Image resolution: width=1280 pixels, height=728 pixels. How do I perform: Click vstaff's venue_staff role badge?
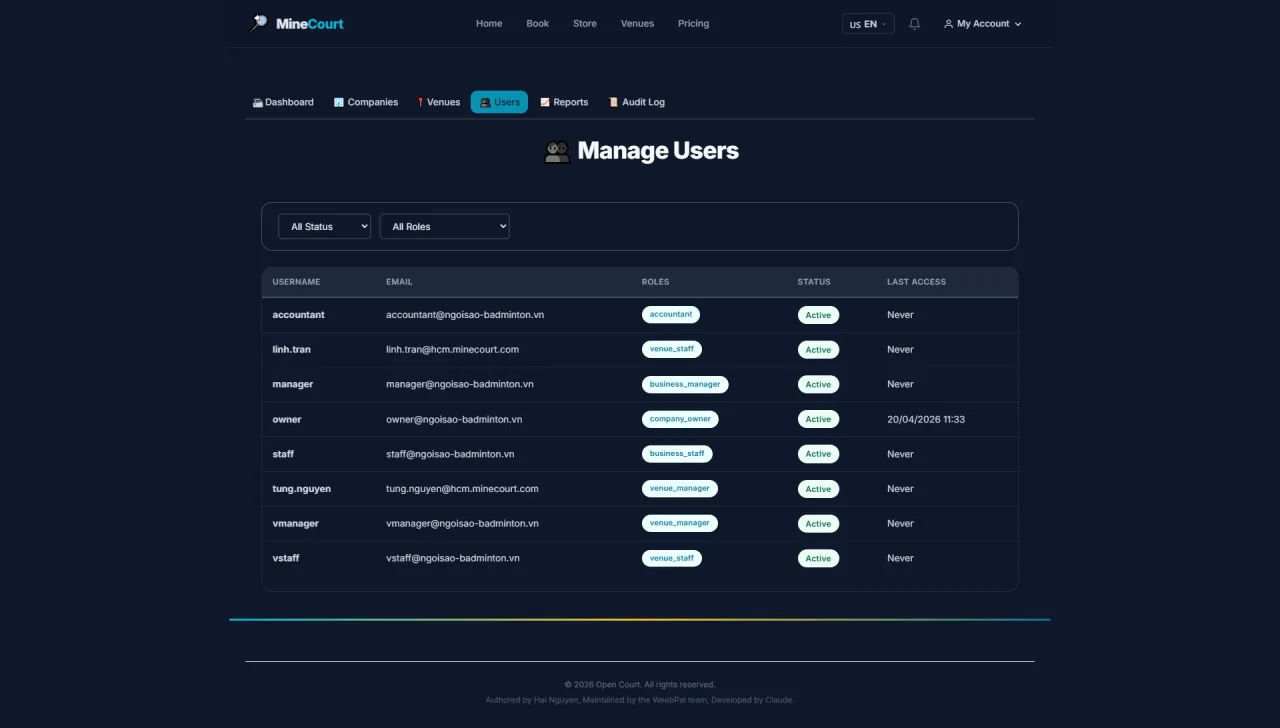click(x=672, y=558)
